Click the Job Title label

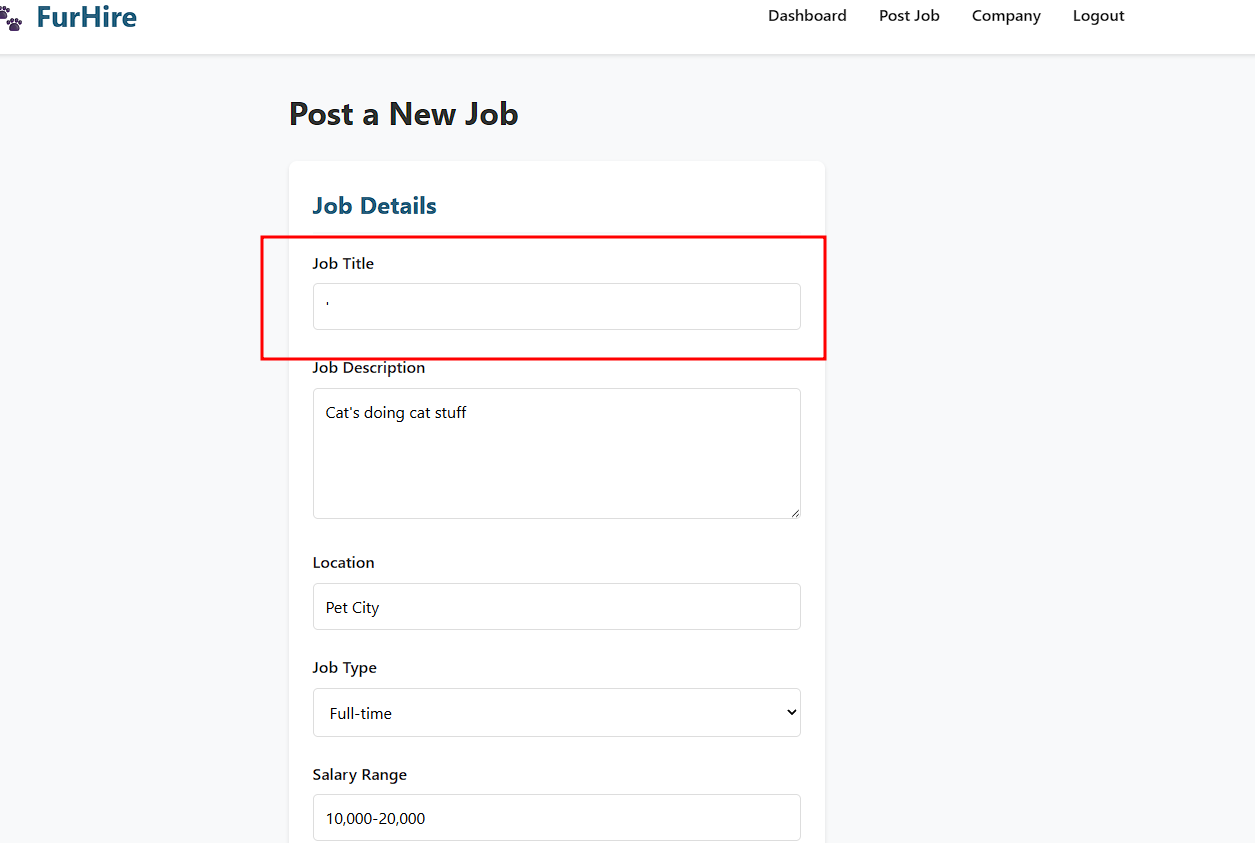[343, 264]
